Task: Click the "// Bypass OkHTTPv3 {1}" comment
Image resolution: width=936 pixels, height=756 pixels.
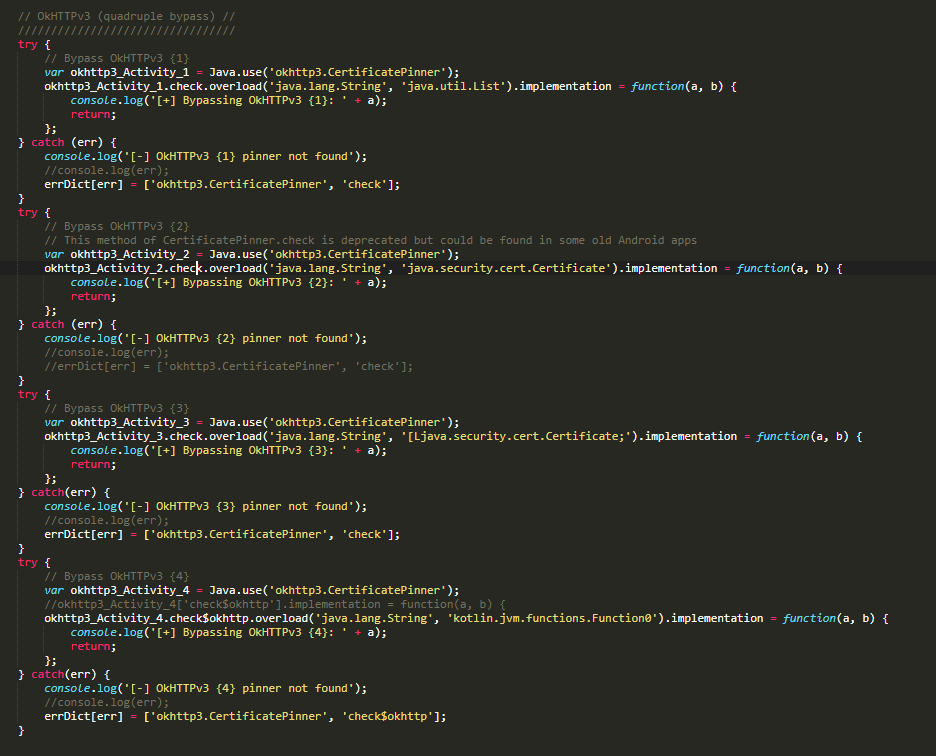Action: coord(116,58)
